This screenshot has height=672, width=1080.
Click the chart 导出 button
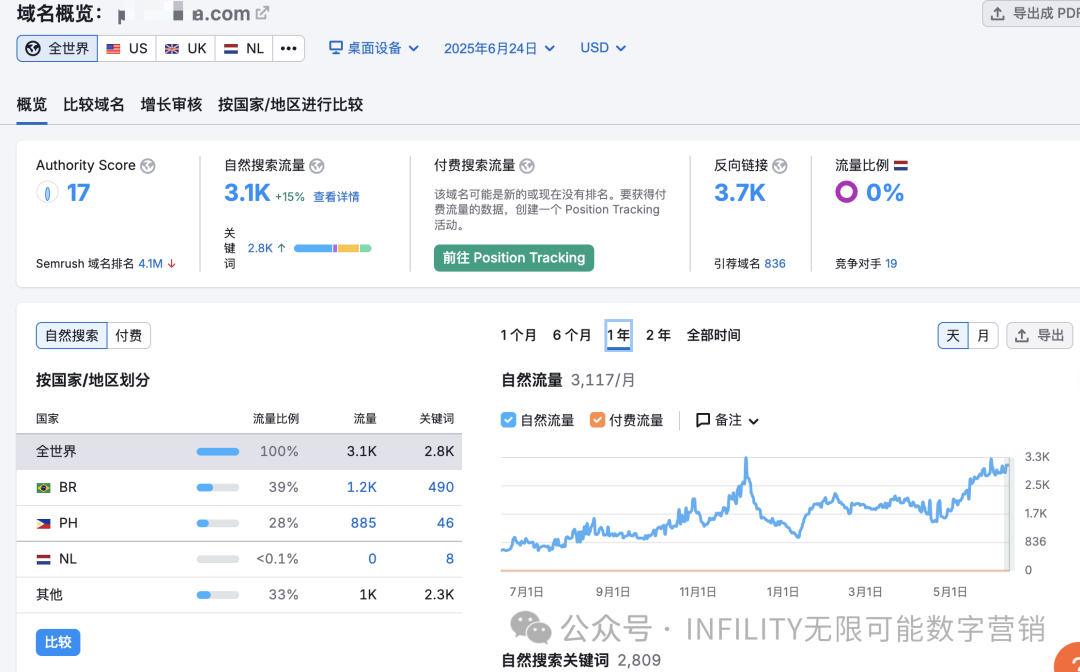(x=1039, y=335)
